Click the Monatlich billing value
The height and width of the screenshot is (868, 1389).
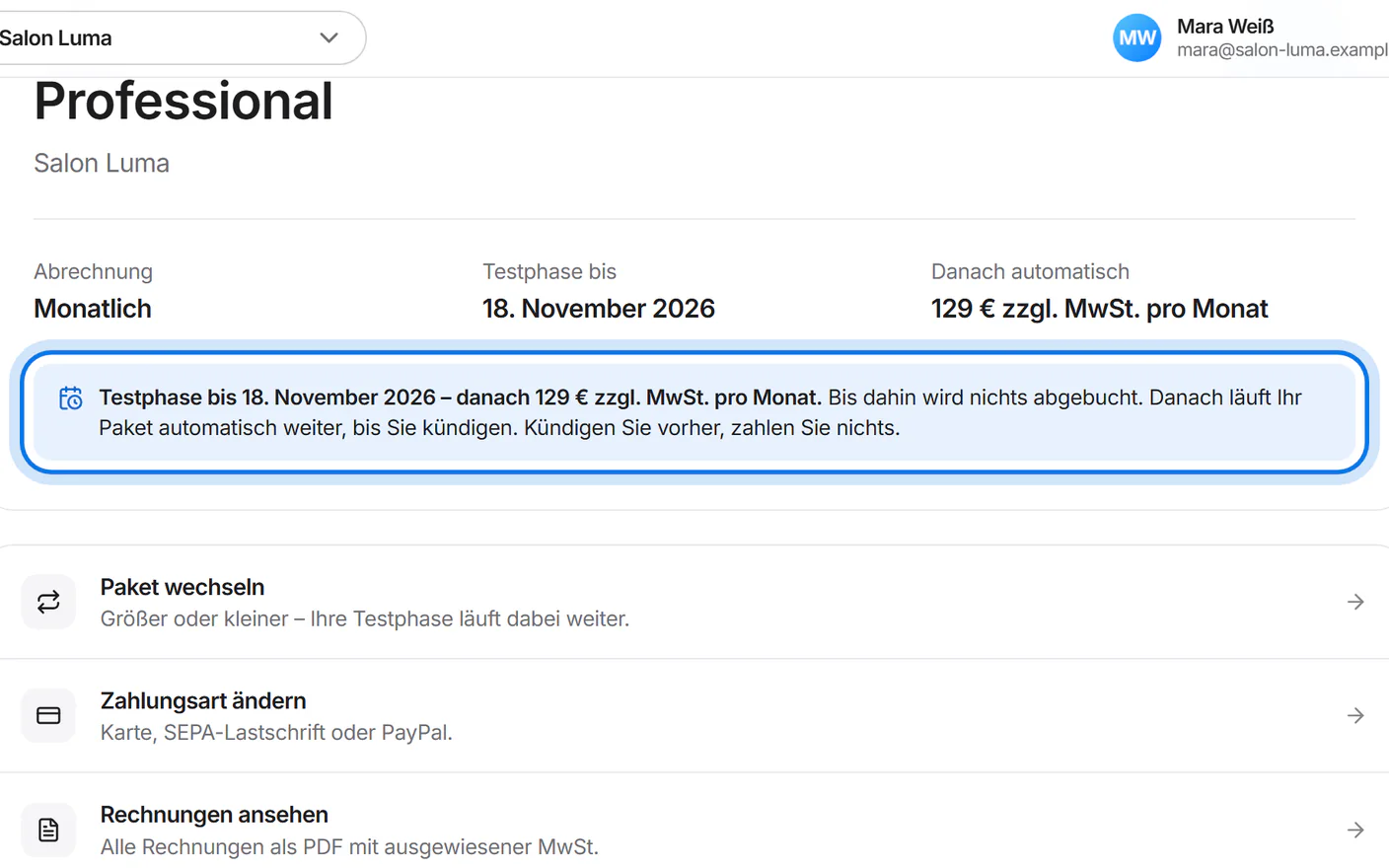93,309
